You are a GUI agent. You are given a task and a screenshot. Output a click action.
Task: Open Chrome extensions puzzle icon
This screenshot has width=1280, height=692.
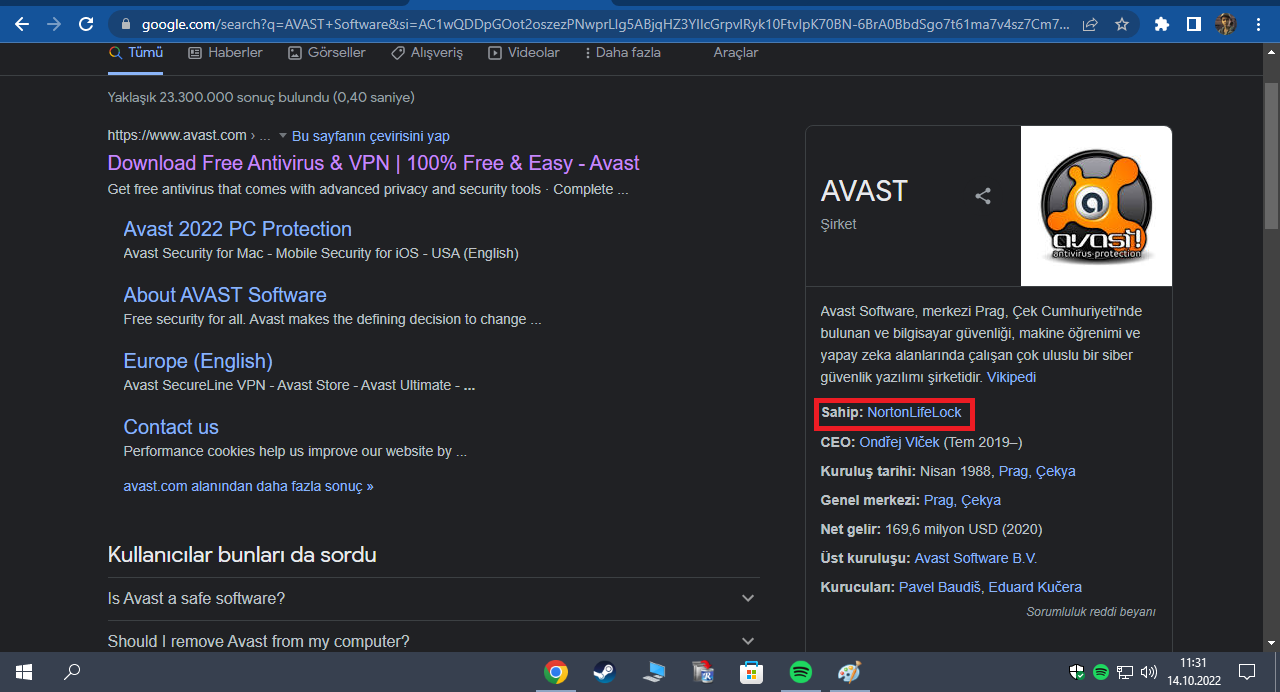pos(1161,23)
